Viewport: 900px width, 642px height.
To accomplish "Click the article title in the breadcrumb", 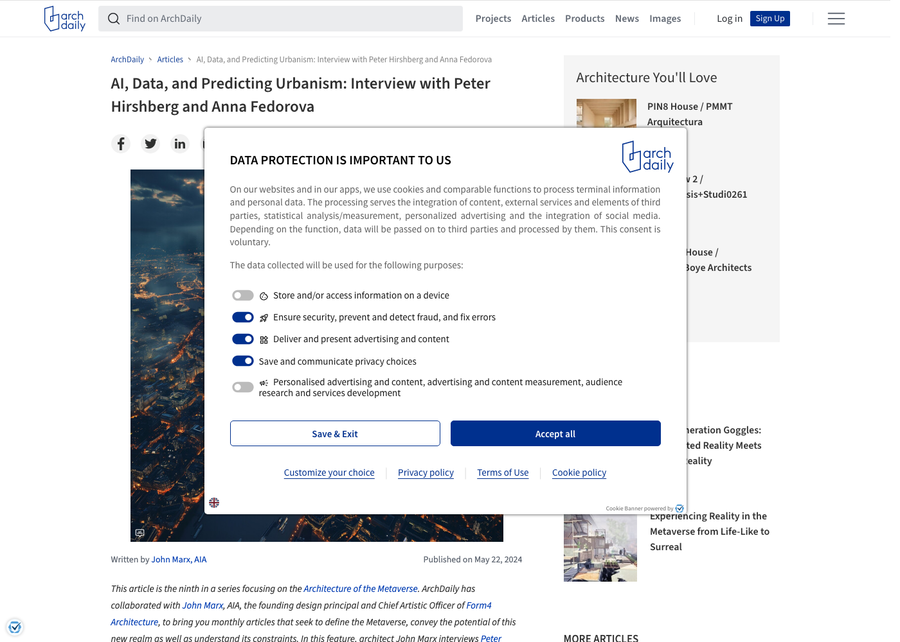I will [344, 60].
